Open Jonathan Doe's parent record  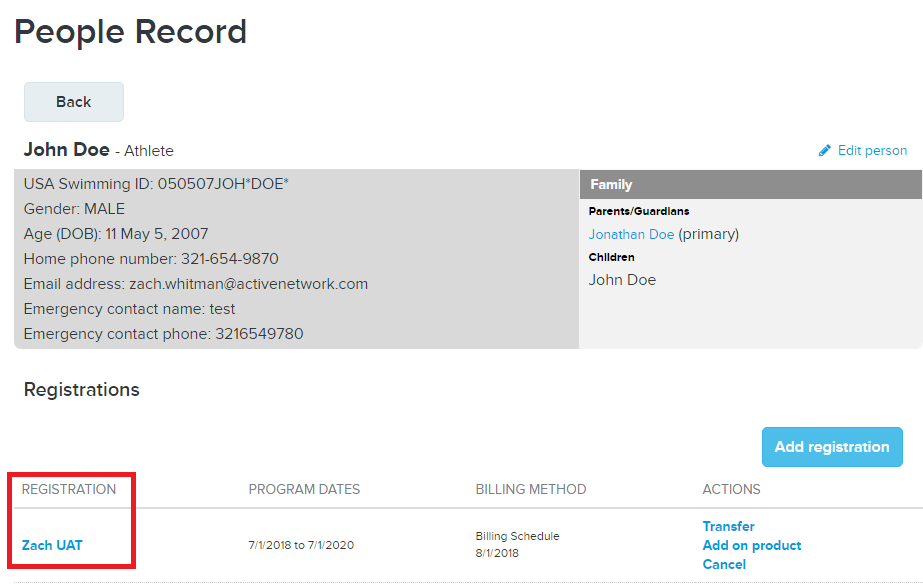pos(631,234)
